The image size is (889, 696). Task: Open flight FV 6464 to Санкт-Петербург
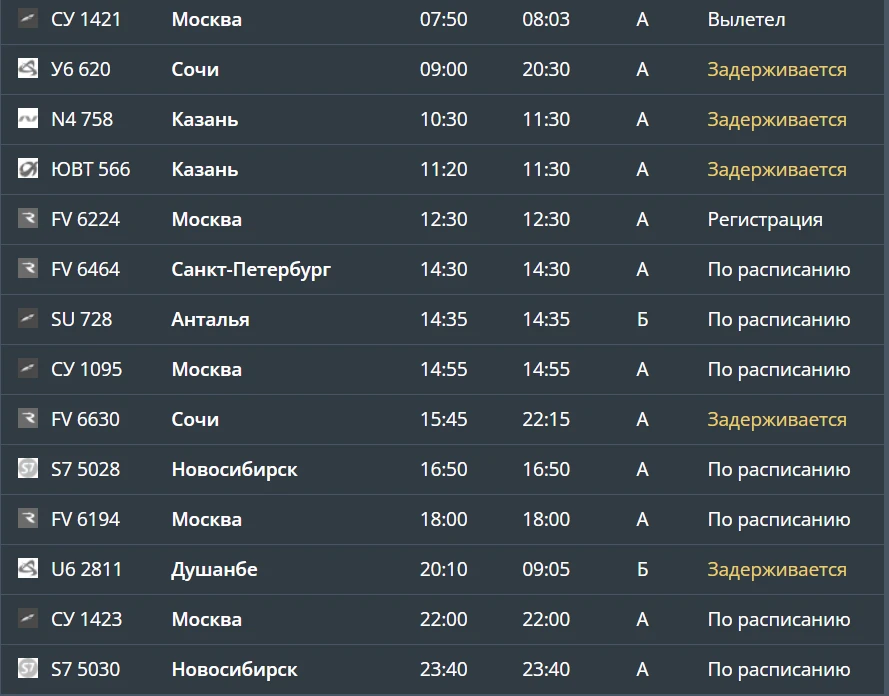point(444,269)
